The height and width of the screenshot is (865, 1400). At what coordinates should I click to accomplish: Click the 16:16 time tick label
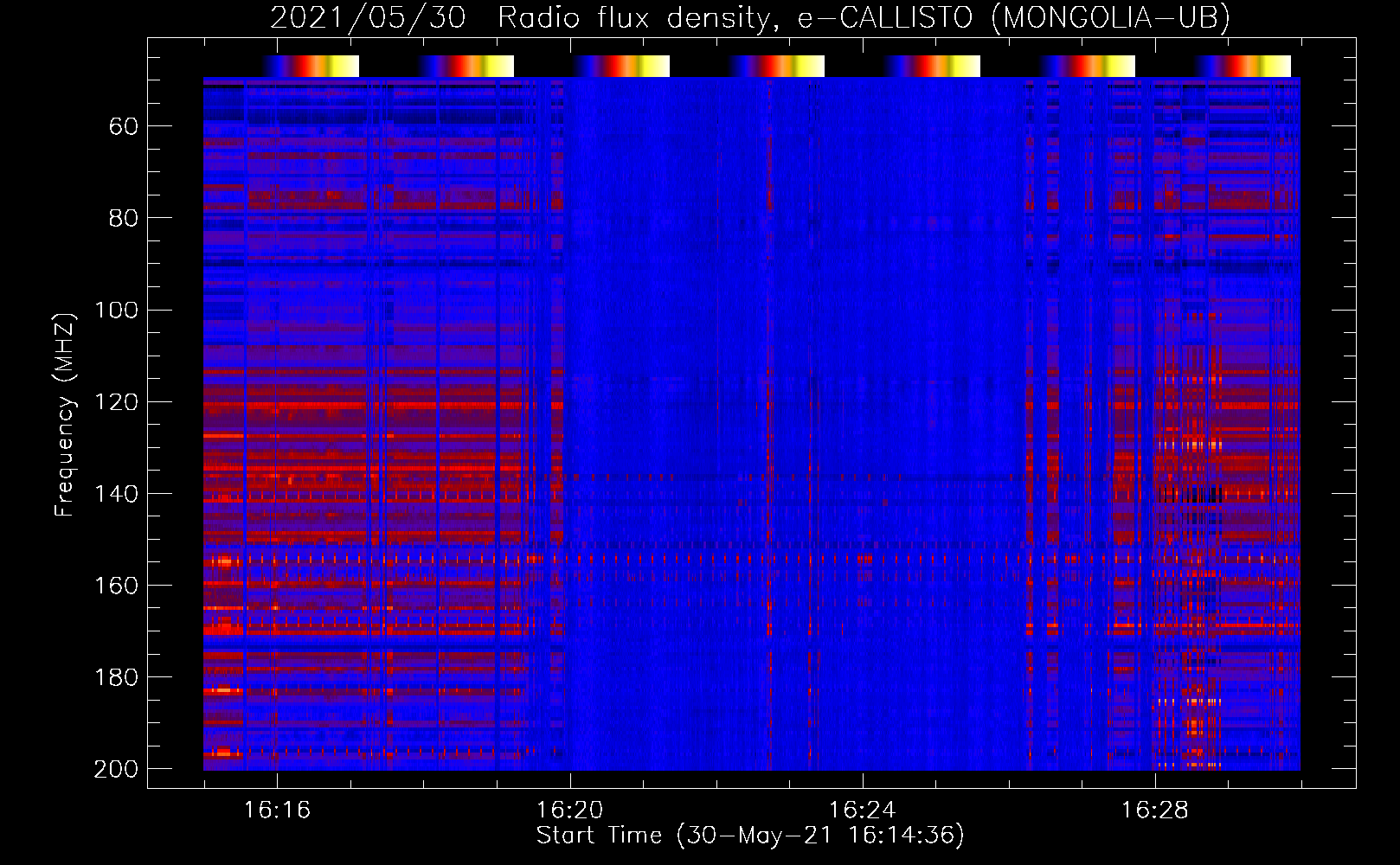[277, 811]
